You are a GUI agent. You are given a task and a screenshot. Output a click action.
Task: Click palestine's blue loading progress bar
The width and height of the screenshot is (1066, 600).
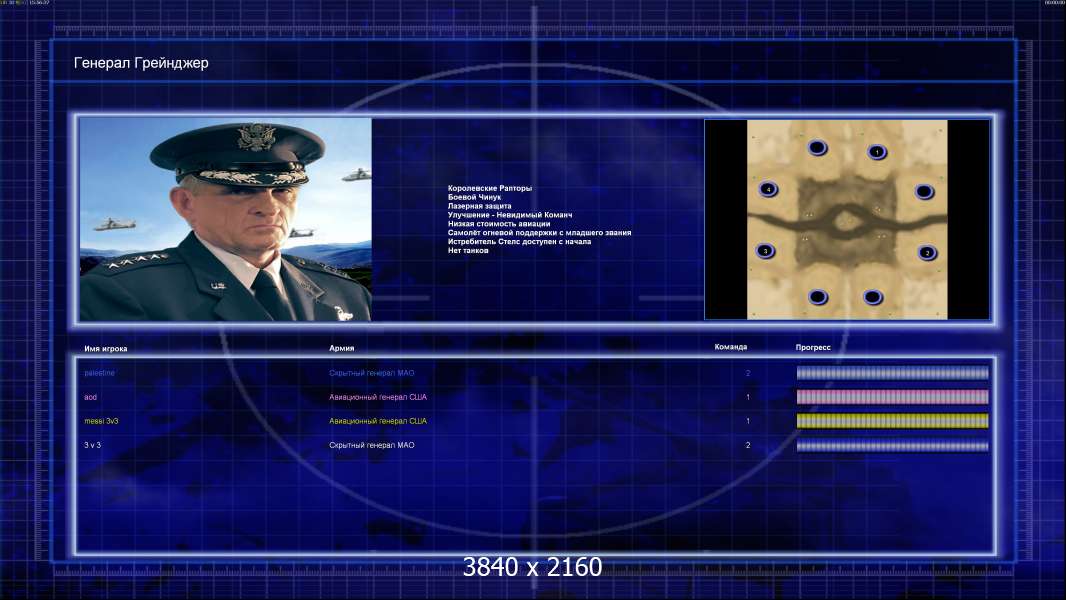pos(893,373)
